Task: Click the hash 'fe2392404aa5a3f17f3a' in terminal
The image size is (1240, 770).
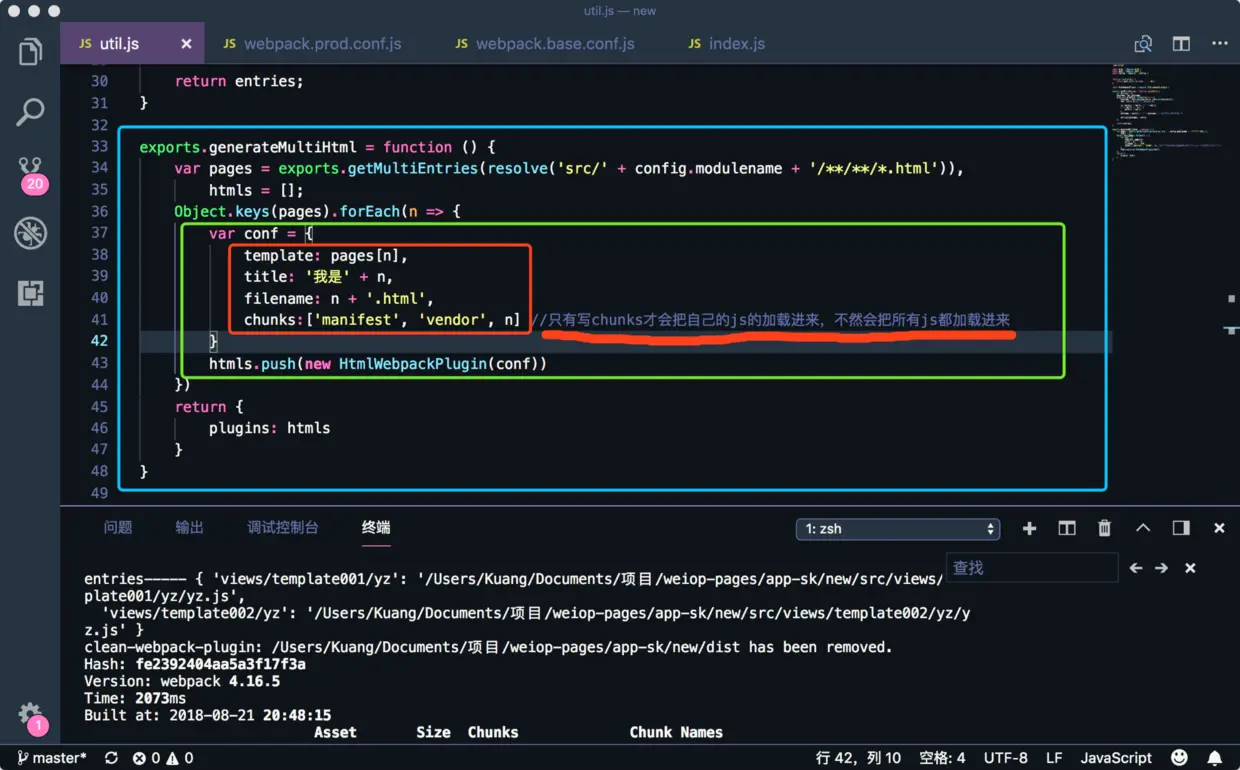Action: click(220, 664)
